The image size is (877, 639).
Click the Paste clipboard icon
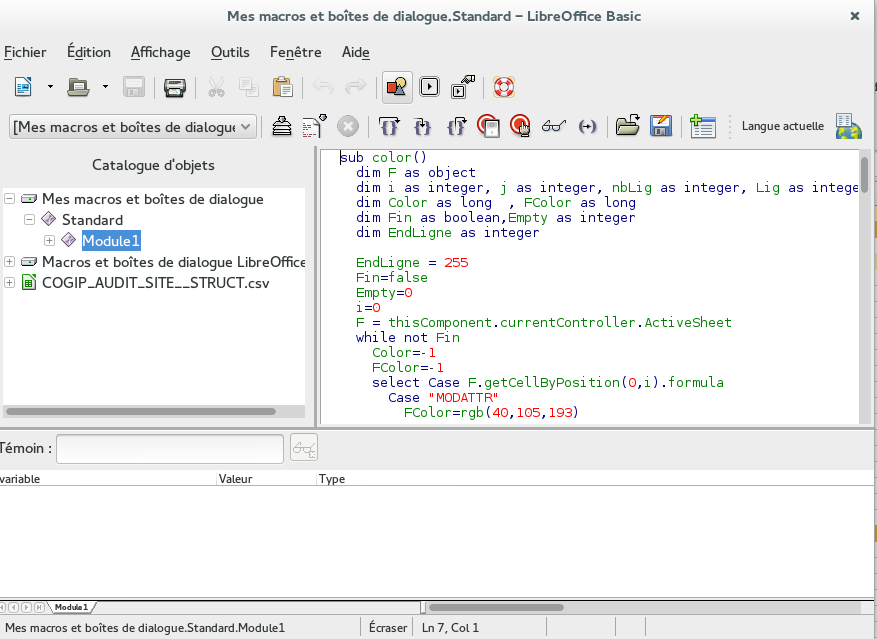coord(282,87)
